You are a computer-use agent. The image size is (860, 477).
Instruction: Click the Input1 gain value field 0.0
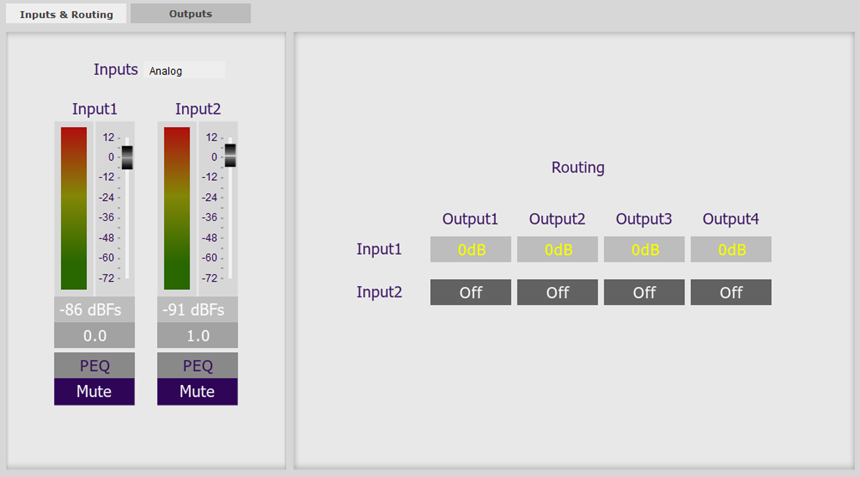pos(94,336)
